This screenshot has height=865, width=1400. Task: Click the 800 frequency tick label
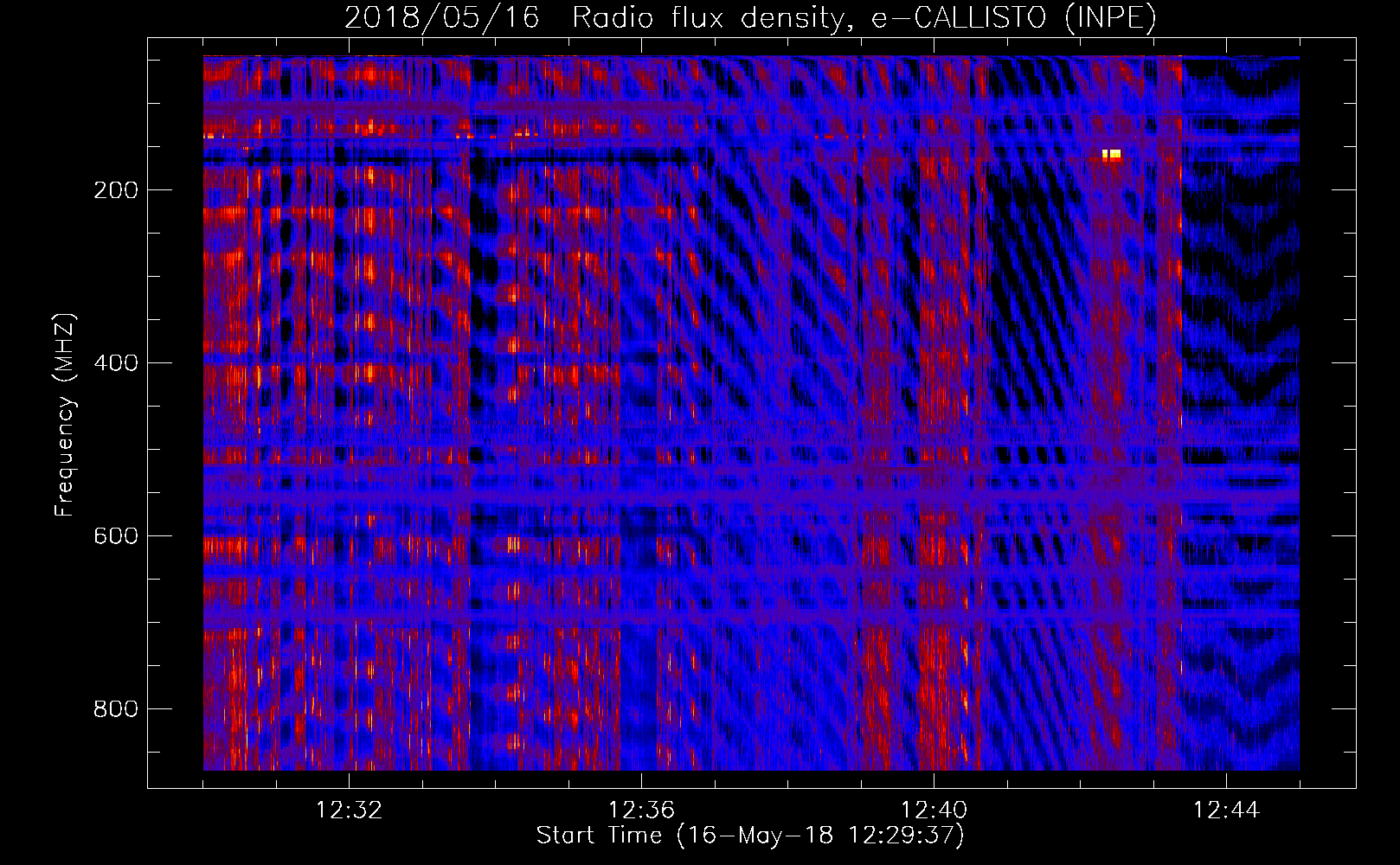116,709
